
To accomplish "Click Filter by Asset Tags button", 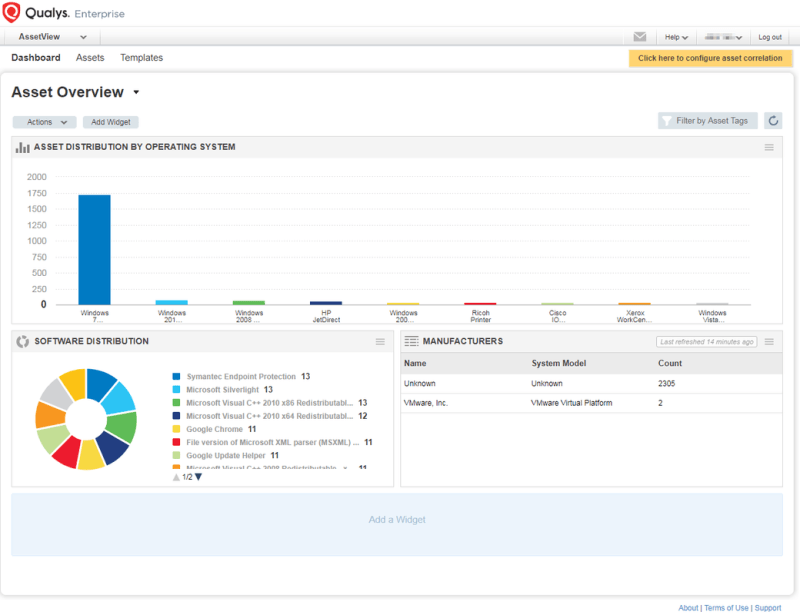I will pos(707,121).
